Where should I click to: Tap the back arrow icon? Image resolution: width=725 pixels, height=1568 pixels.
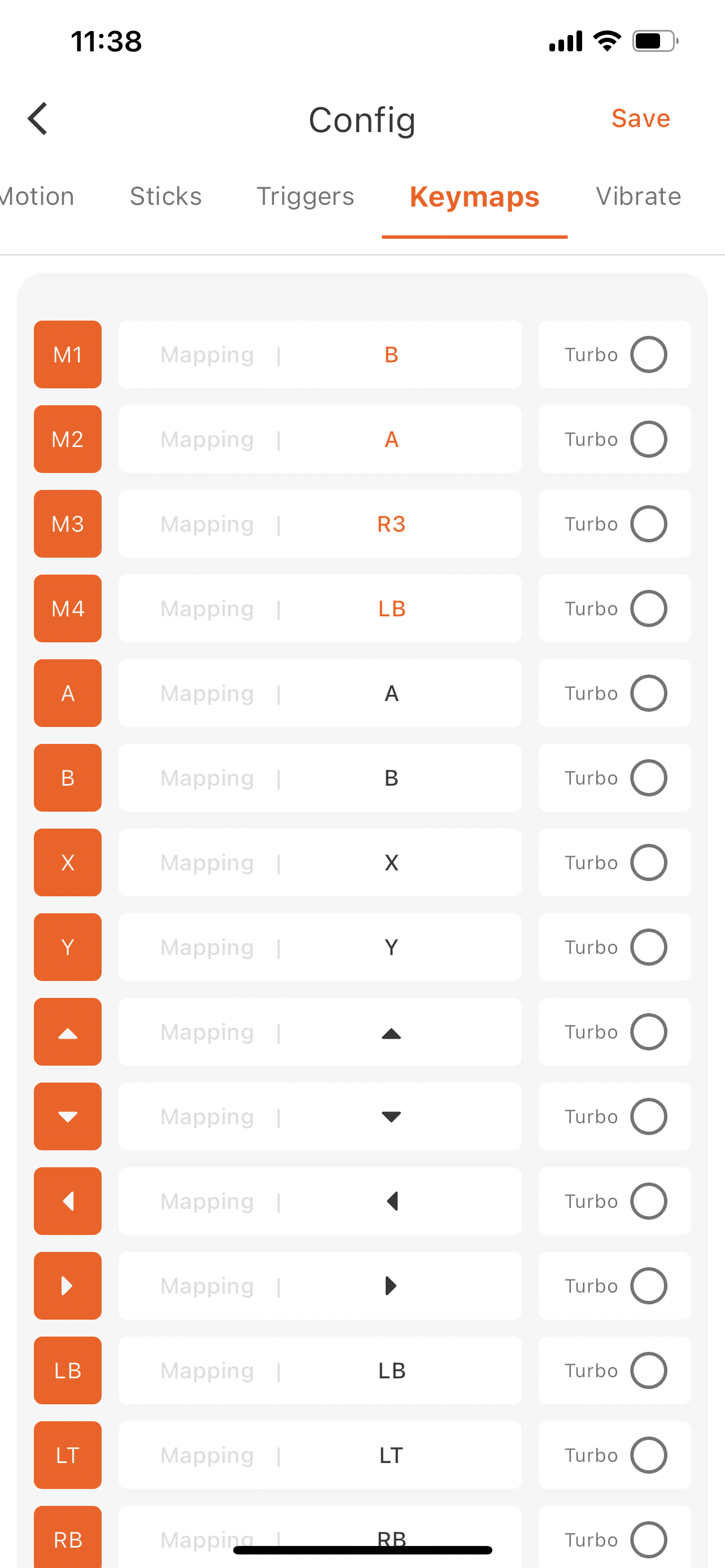(x=38, y=119)
